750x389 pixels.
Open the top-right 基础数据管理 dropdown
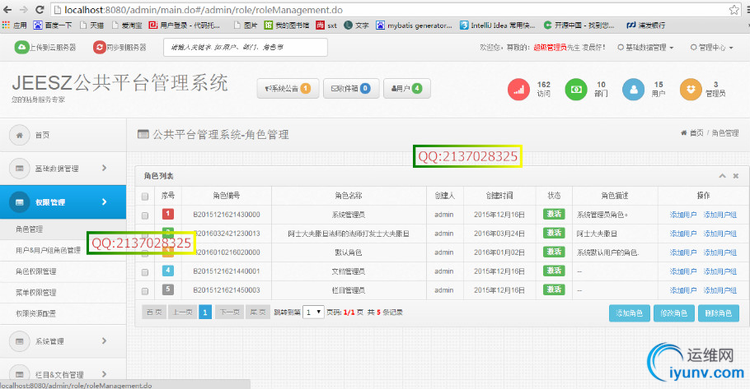click(x=645, y=47)
